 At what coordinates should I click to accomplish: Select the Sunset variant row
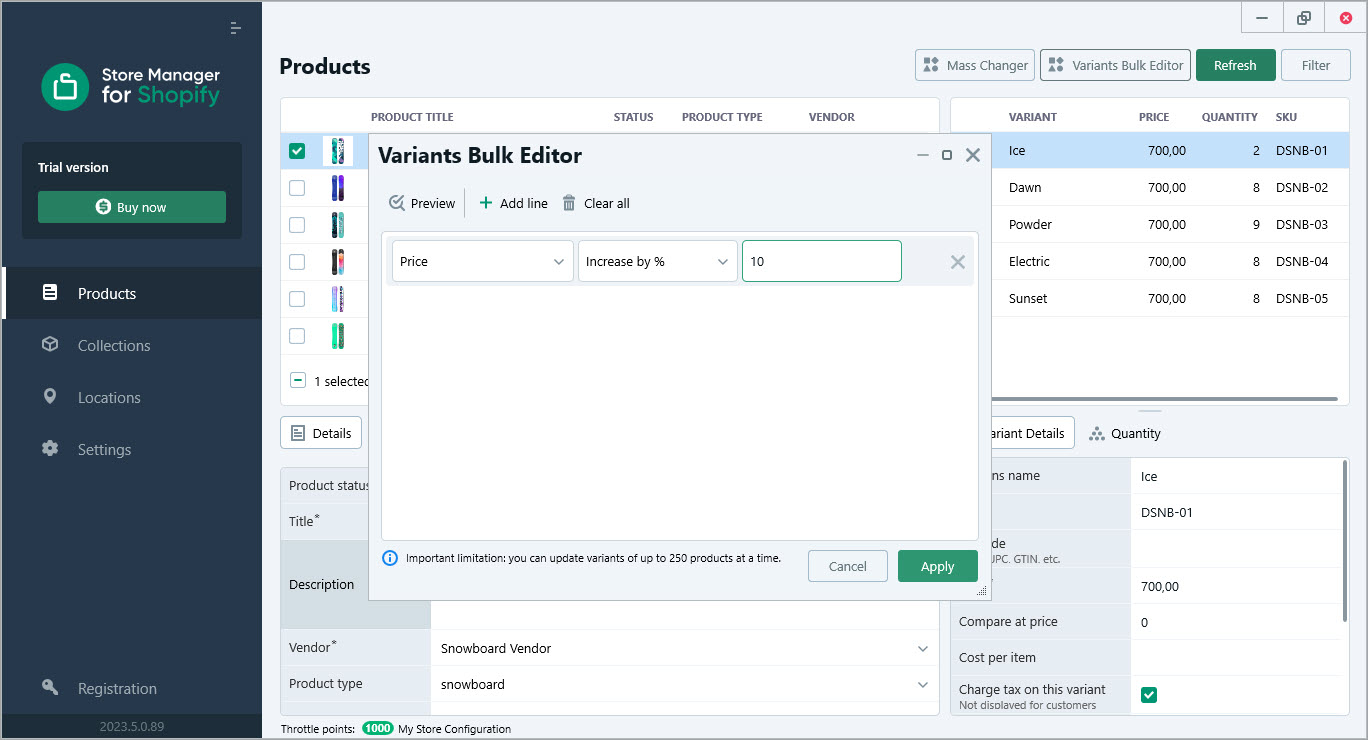pos(1170,298)
